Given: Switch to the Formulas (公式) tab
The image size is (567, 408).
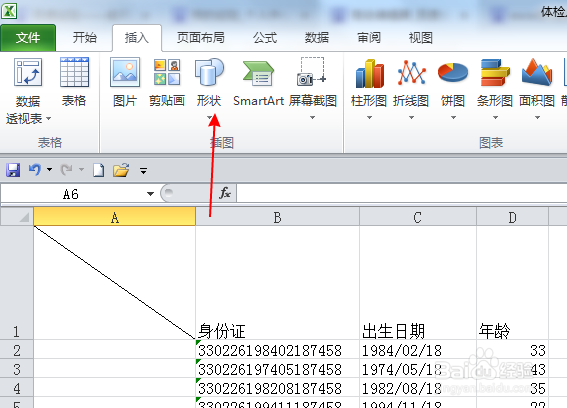Looking at the screenshot, I should point(265,38).
